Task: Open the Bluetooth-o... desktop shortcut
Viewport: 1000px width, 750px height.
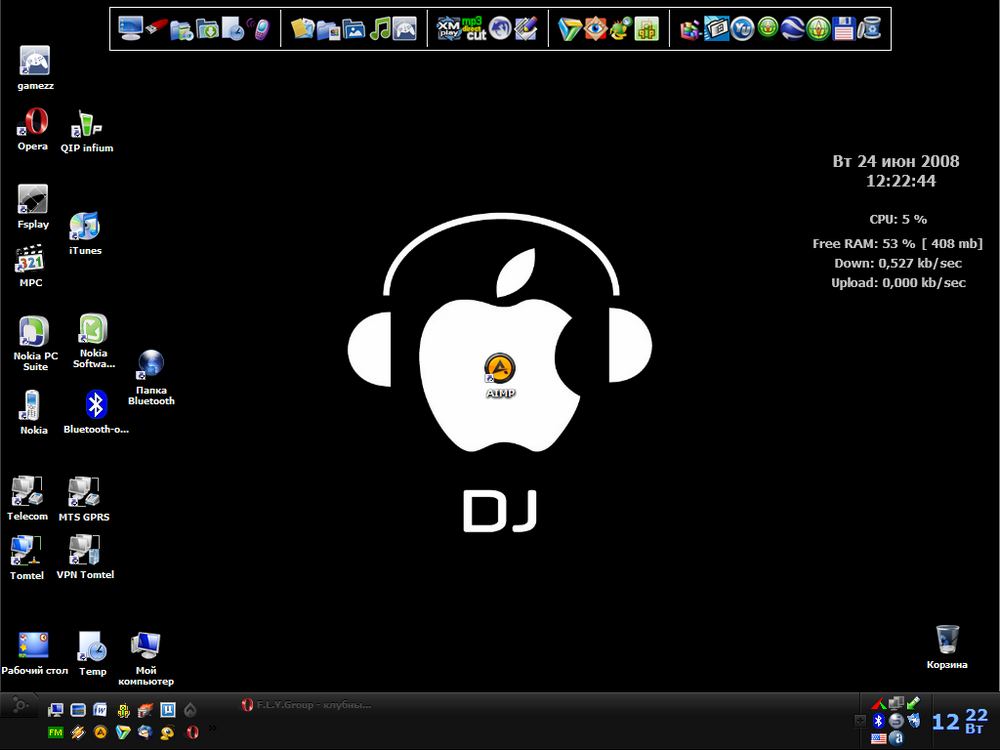Action: (96, 412)
